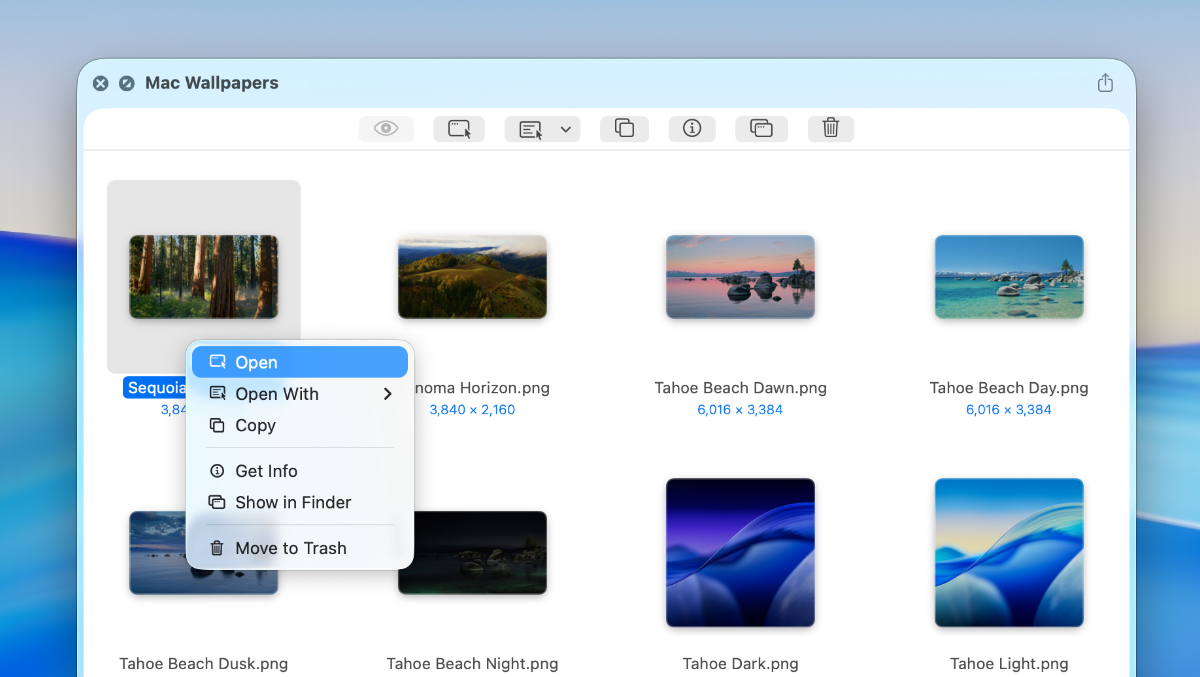Viewport: 1200px width, 677px height.
Task: Click the Show in Finder toolbar icon
Action: 761,128
